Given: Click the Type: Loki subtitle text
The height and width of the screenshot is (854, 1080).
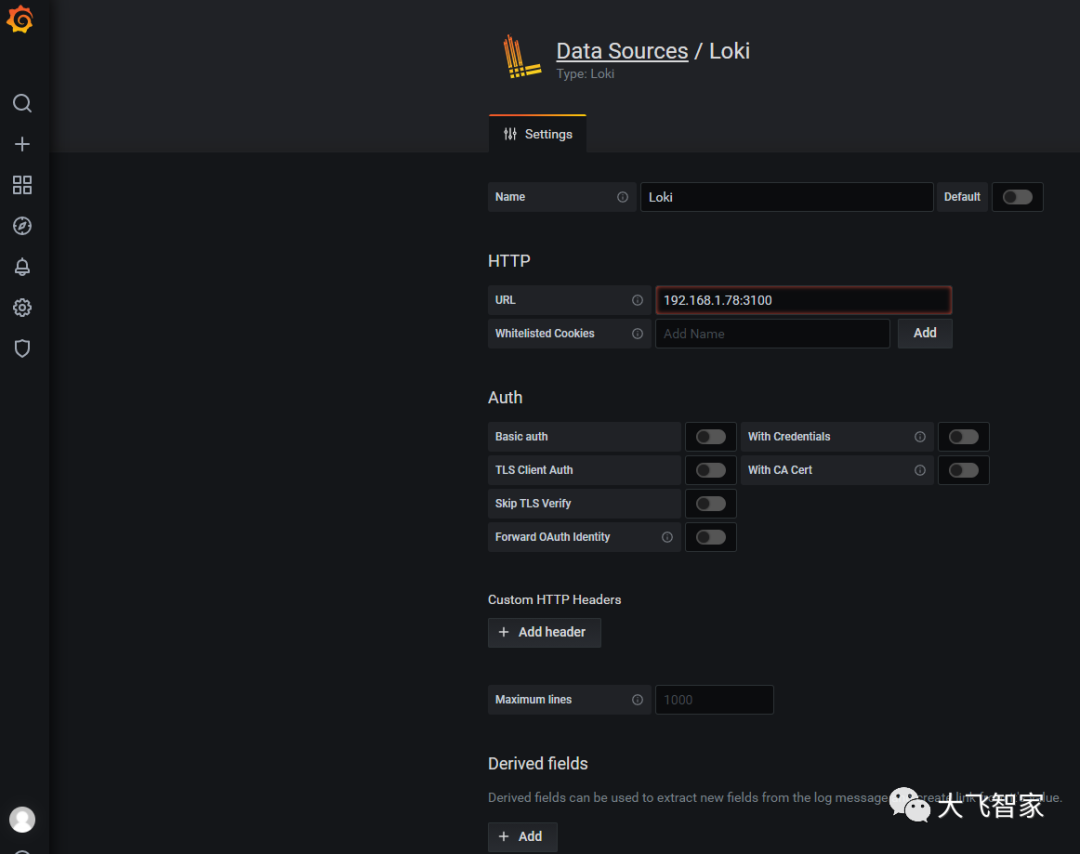Looking at the screenshot, I should (x=585, y=74).
